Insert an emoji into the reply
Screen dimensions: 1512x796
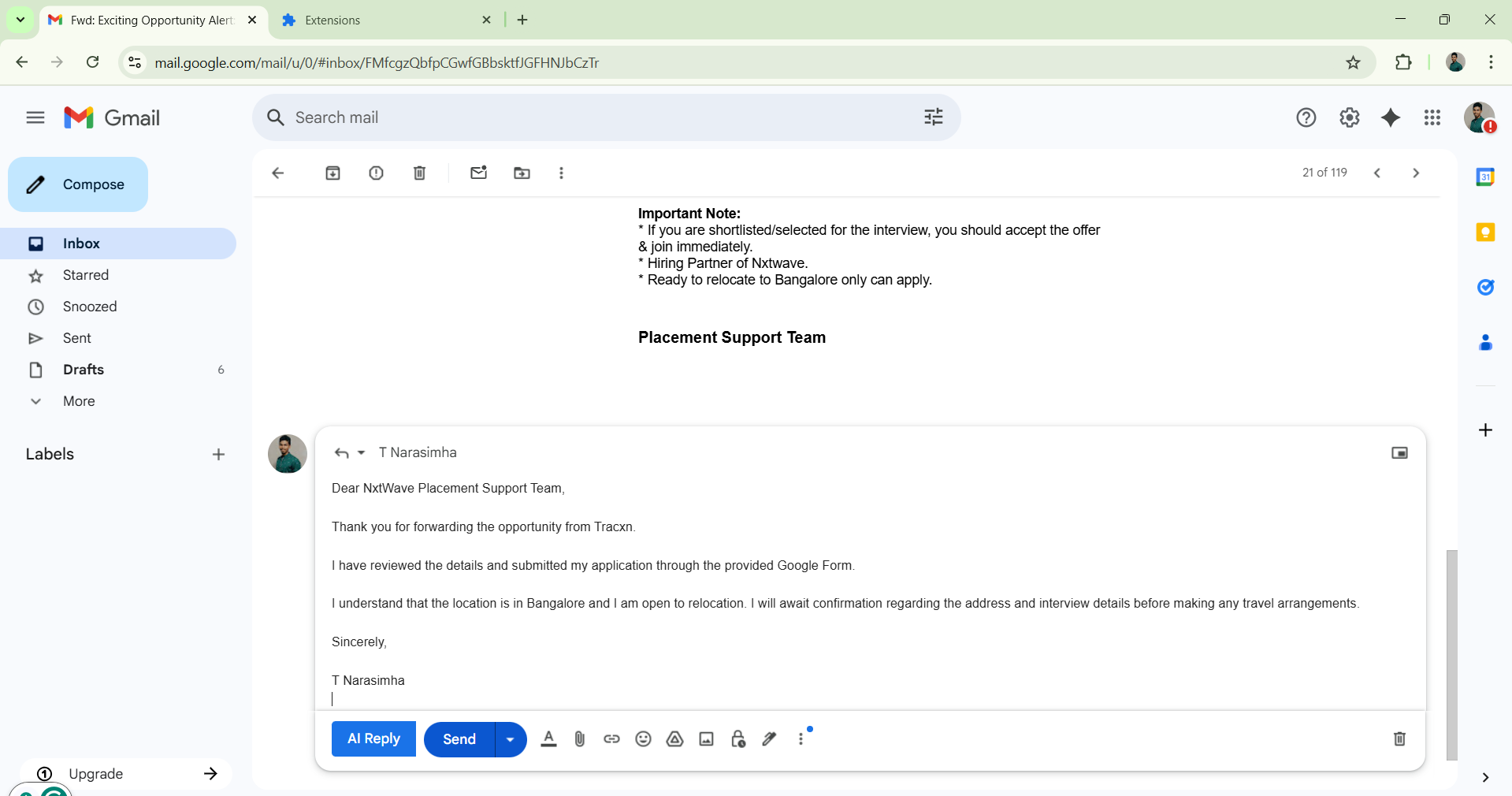click(x=643, y=738)
